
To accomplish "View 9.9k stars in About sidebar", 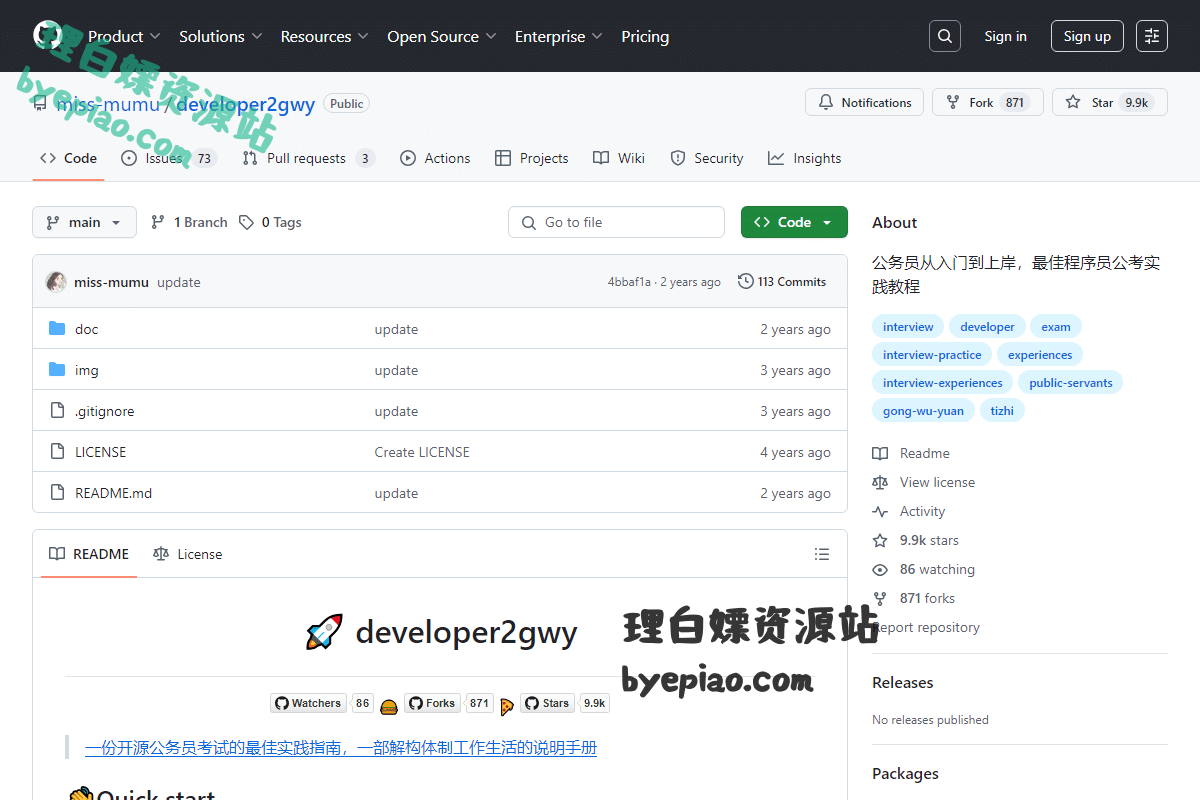I will 915,540.
